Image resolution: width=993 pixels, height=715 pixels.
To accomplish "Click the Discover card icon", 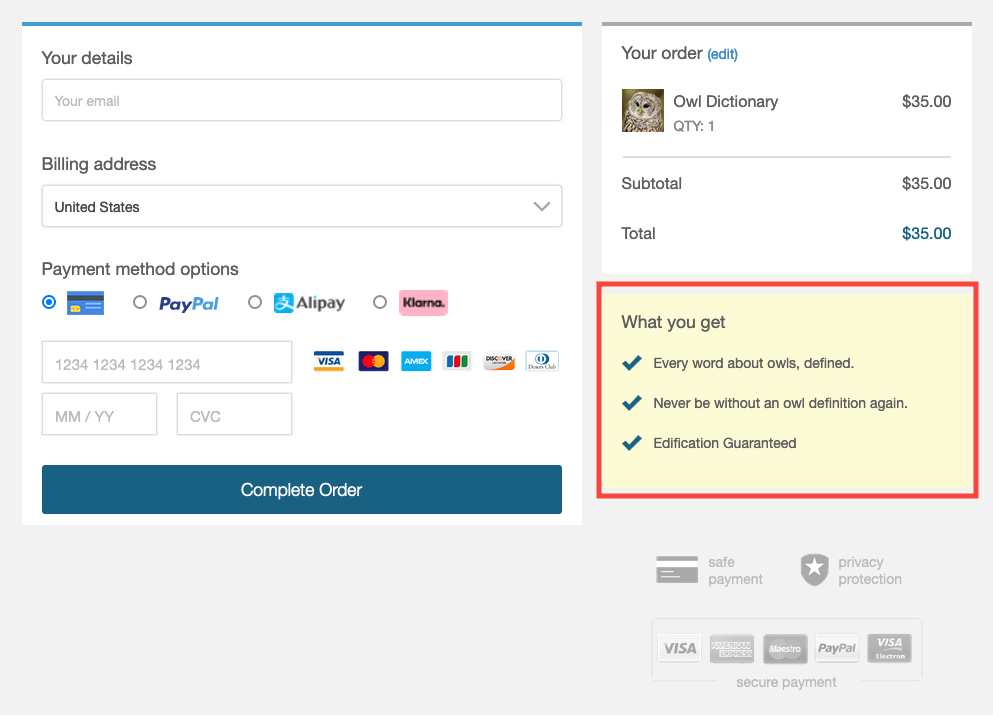I will [x=499, y=361].
